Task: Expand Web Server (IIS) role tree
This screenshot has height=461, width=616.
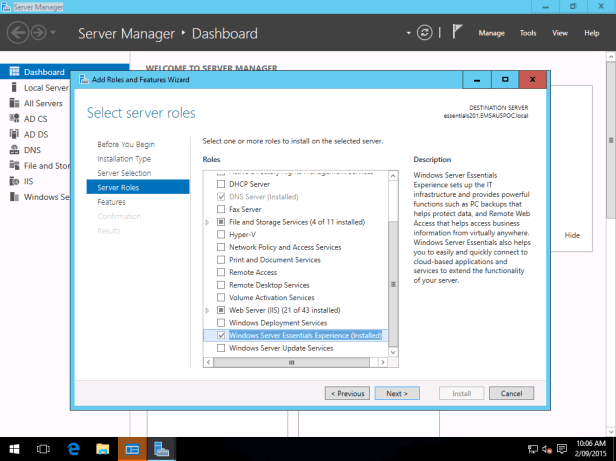Action: [x=207, y=310]
